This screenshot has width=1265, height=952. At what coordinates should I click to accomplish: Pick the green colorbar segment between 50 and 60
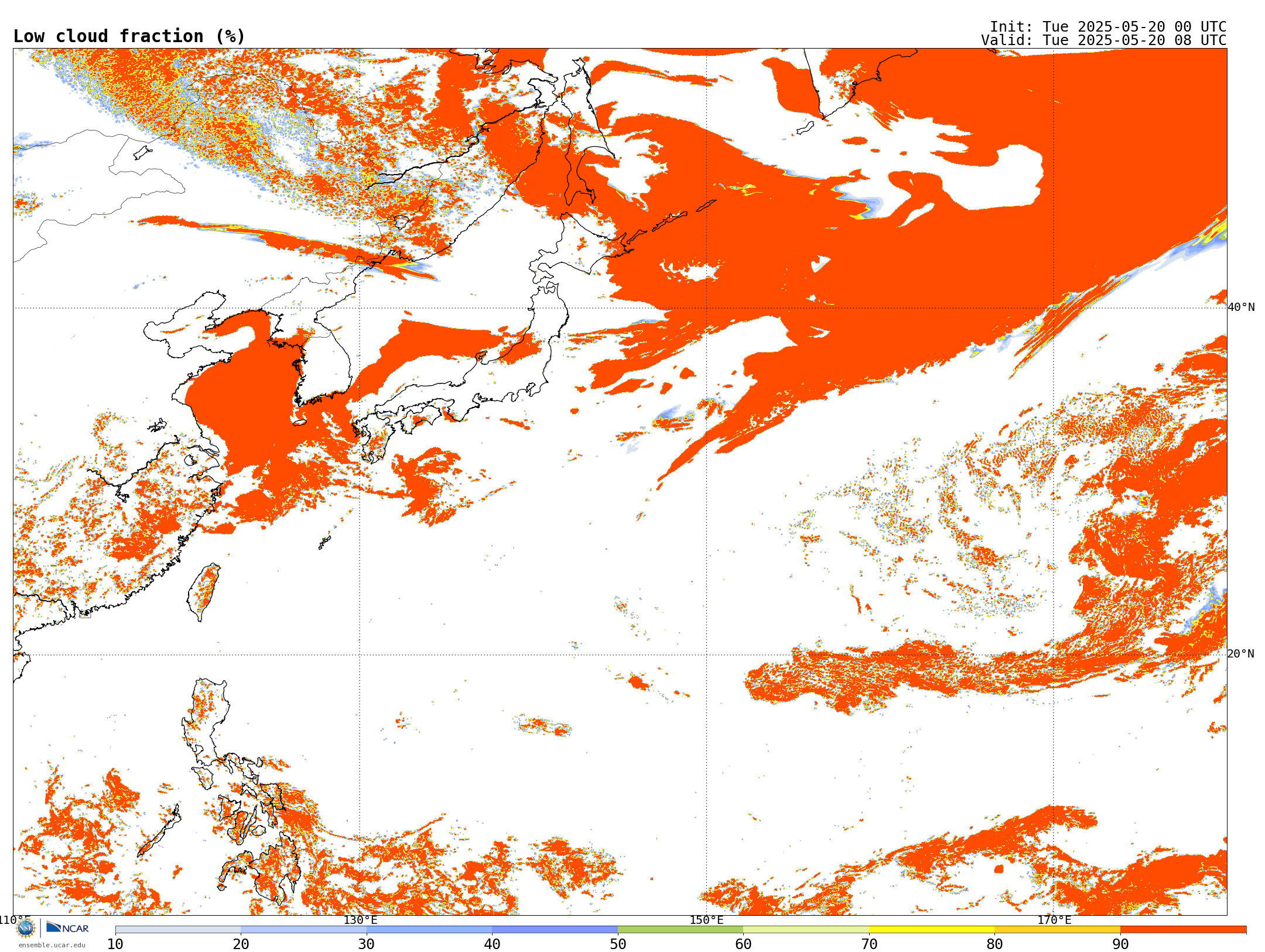click(x=681, y=930)
